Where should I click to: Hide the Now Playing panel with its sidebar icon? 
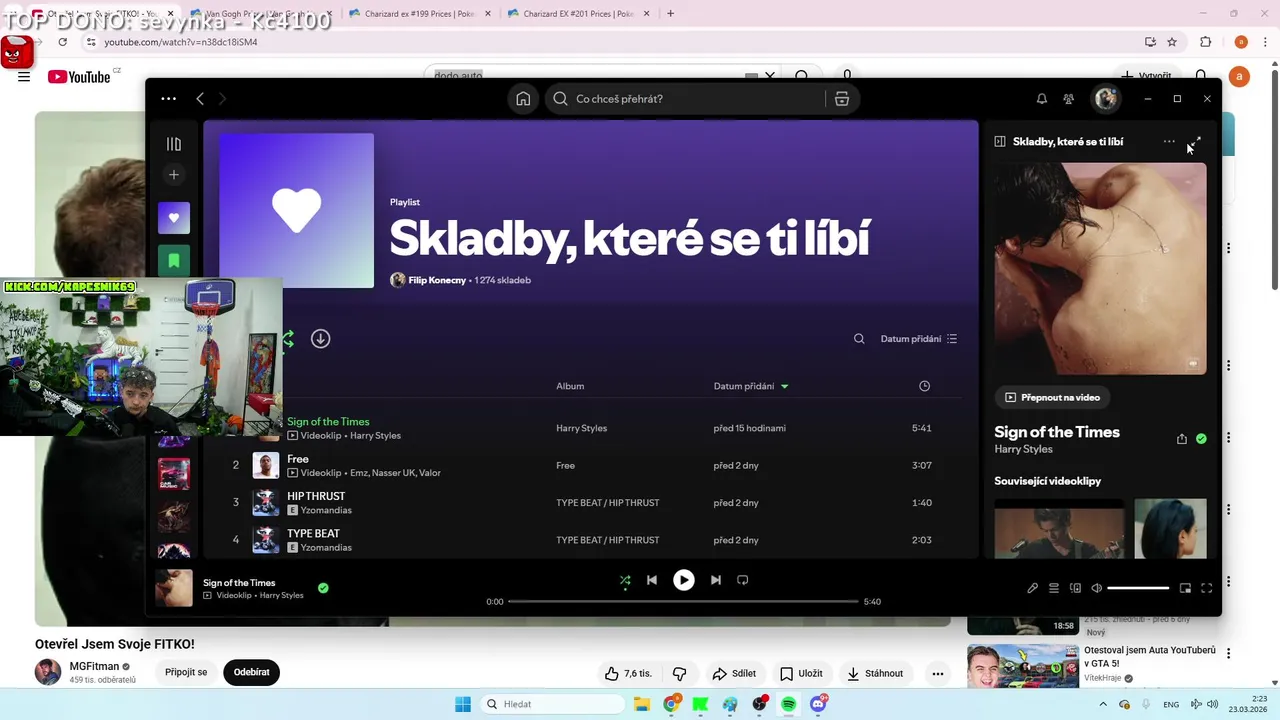(1000, 141)
